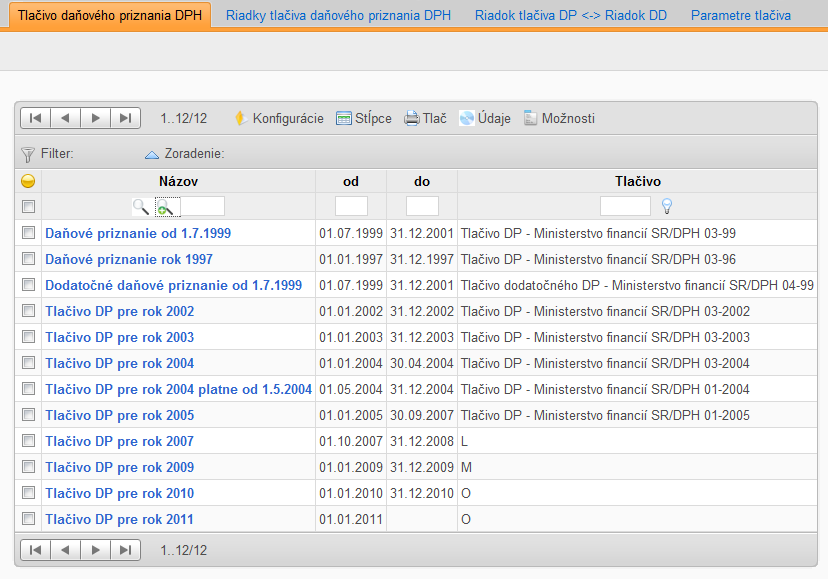
Task: Click the do filter input field
Action: point(422,206)
